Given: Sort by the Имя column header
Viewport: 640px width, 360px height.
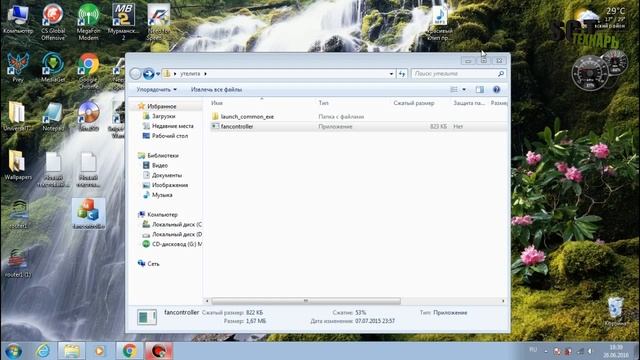Looking at the screenshot, I should tap(217, 103).
